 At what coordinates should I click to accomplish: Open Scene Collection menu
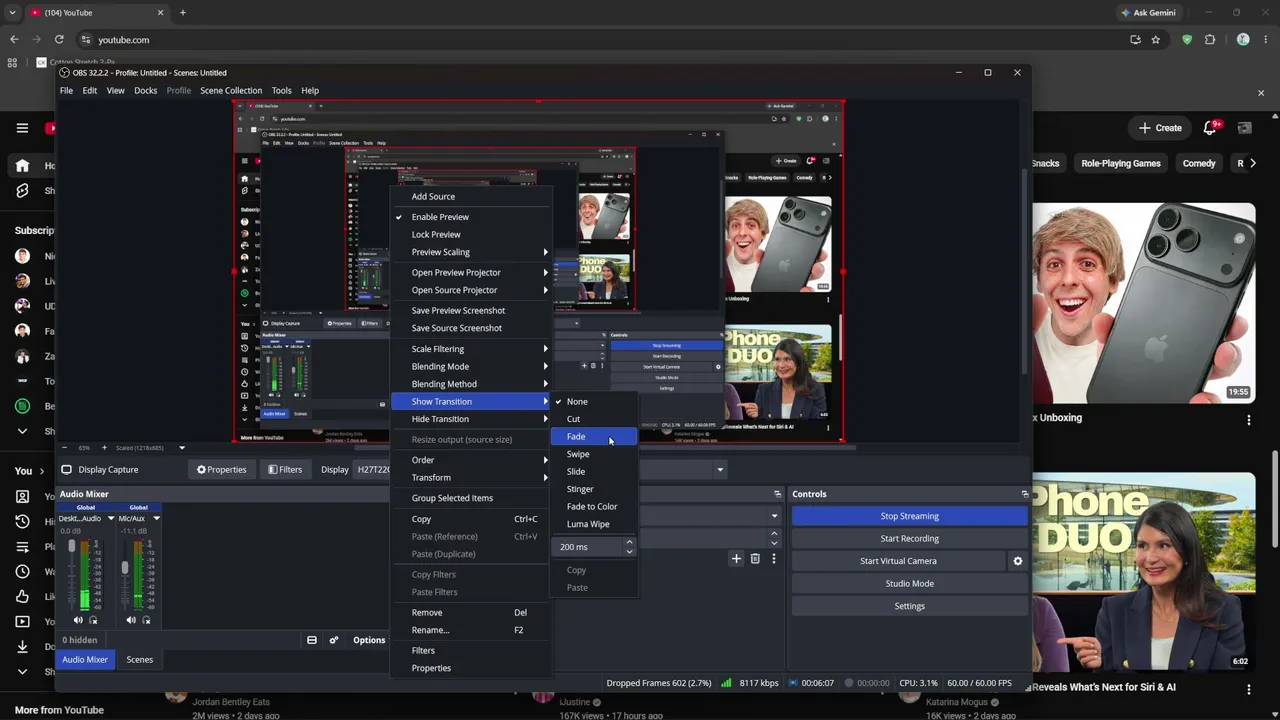(231, 91)
